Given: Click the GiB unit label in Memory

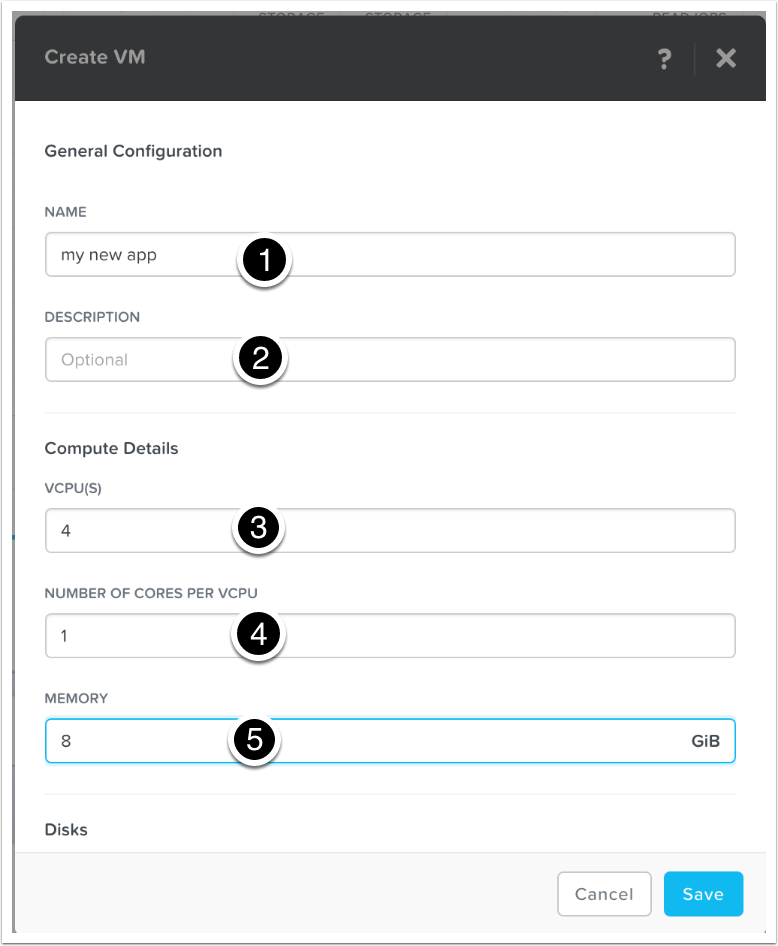Looking at the screenshot, I should [x=705, y=743].
